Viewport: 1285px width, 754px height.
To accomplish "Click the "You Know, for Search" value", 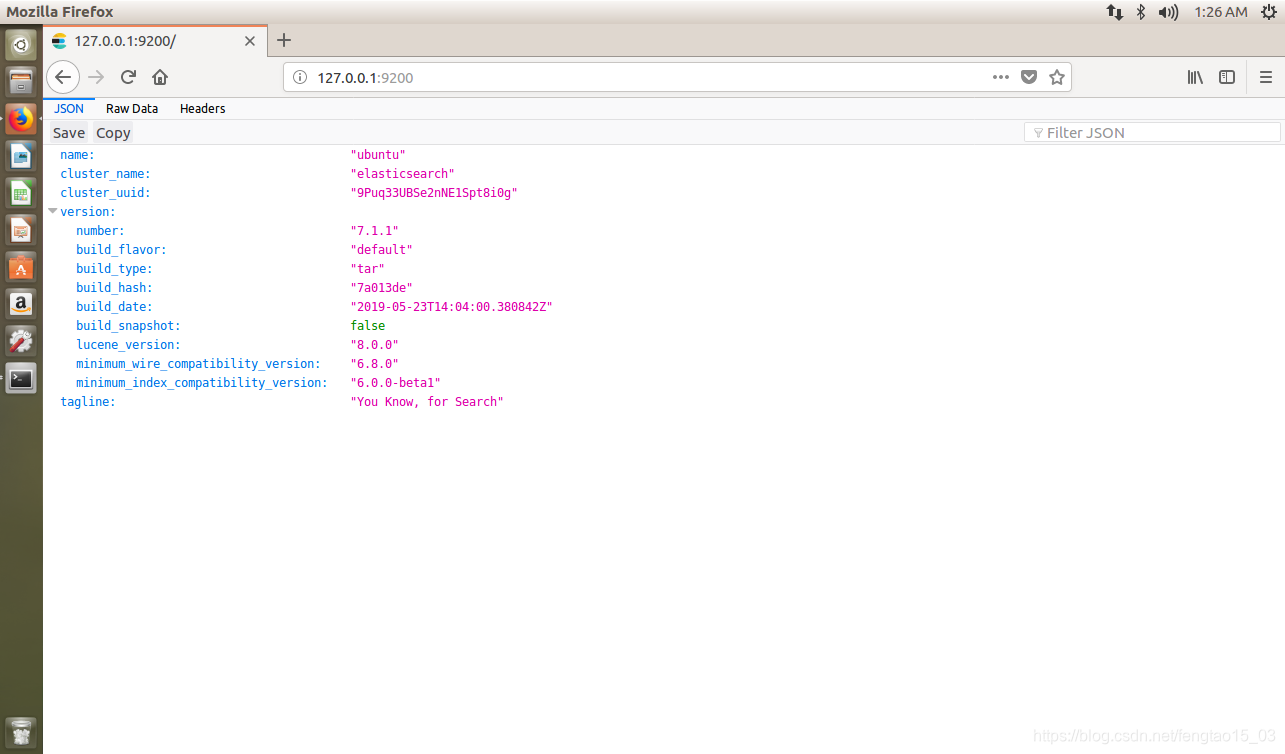I will [427, 402].
